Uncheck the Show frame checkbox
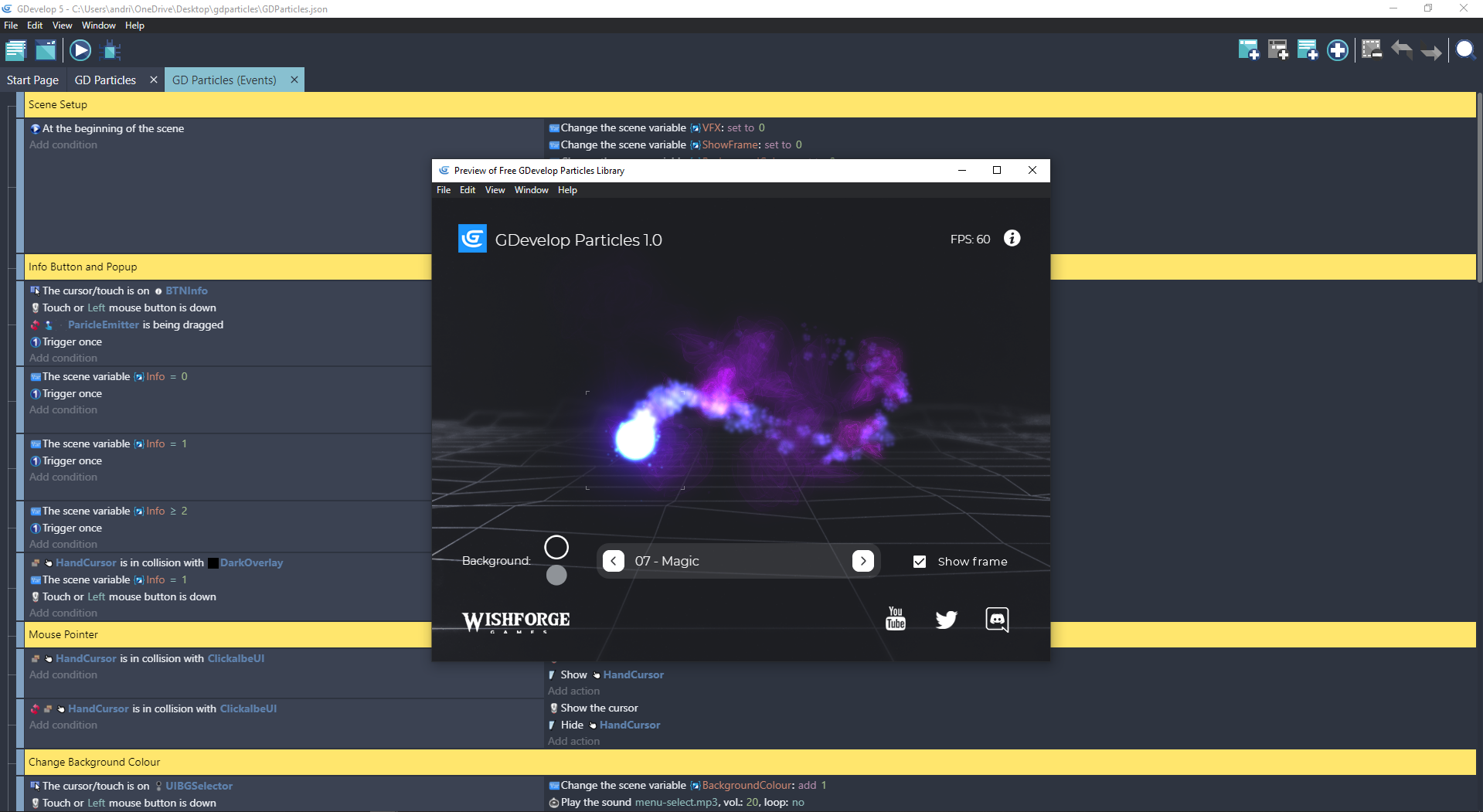The width and height of the screenshot is (1483, 812). point(920,562)
